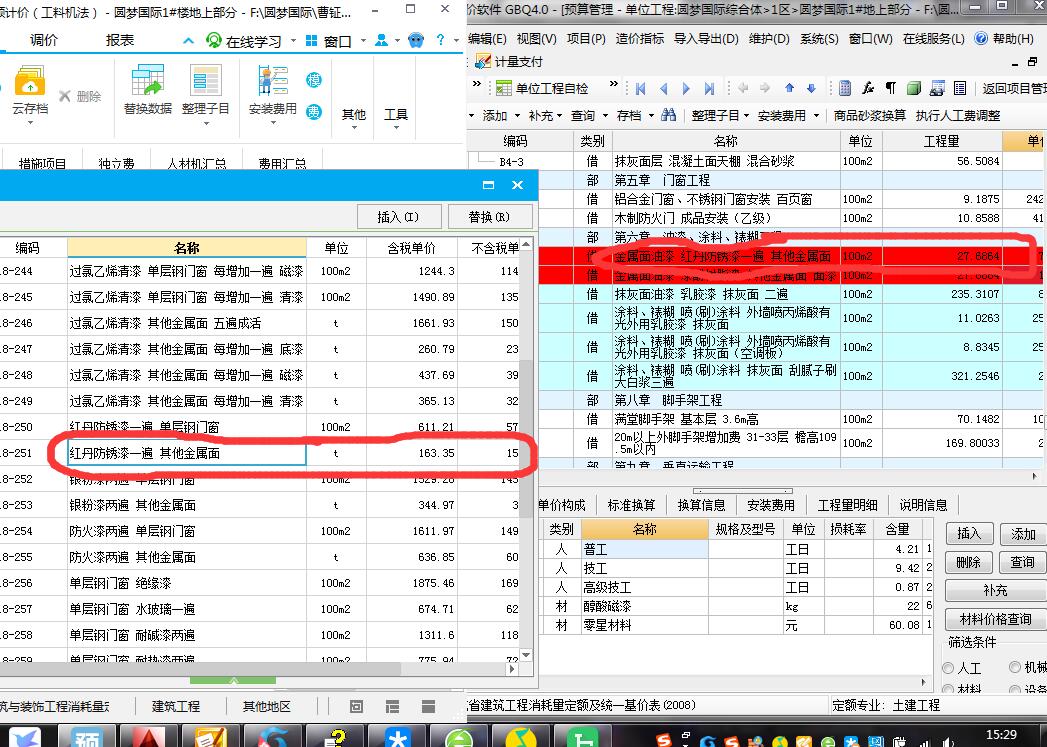The width and height of the screenshot is (1047, 747).
Task: Expand the 存档 toolbar dropdown
Action: click(x=651, y=116)
